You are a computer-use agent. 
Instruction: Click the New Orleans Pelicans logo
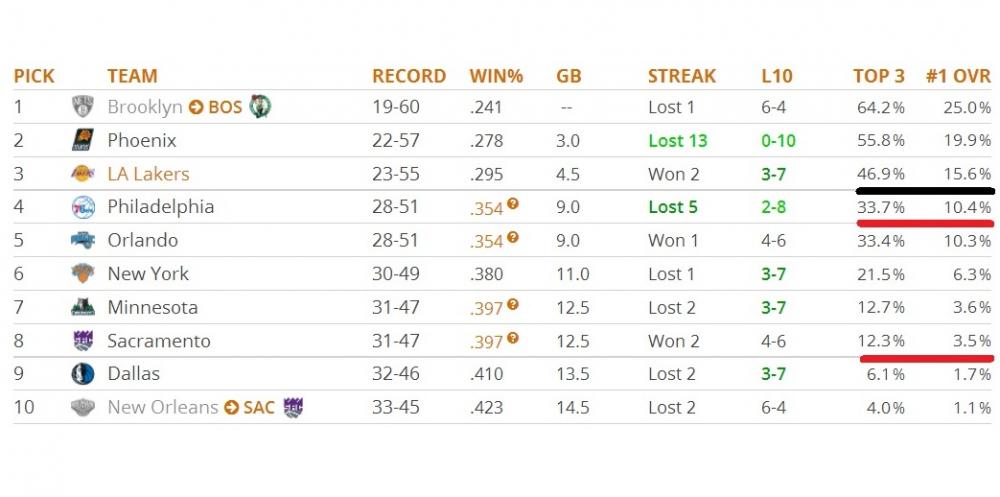pos(82,408)
